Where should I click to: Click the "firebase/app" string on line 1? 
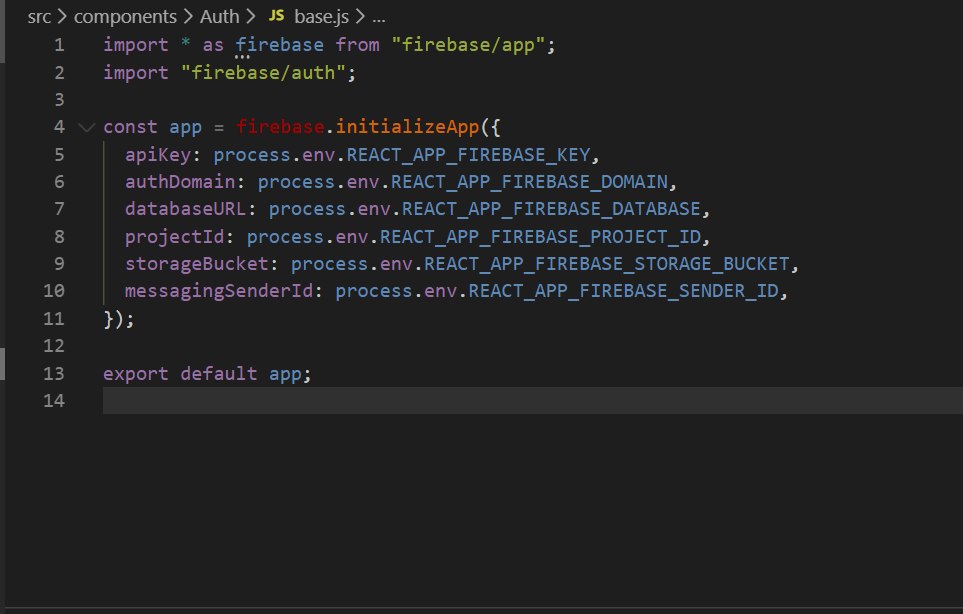tap(468, 45)
